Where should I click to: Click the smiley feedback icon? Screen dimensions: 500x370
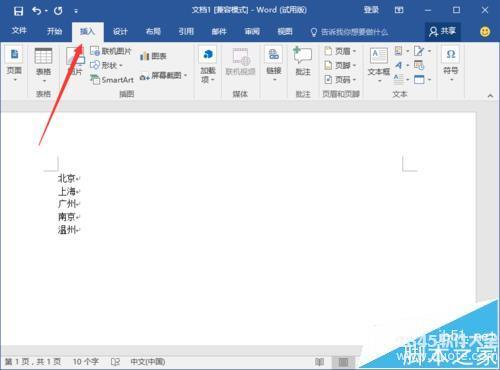pos(485,32)
